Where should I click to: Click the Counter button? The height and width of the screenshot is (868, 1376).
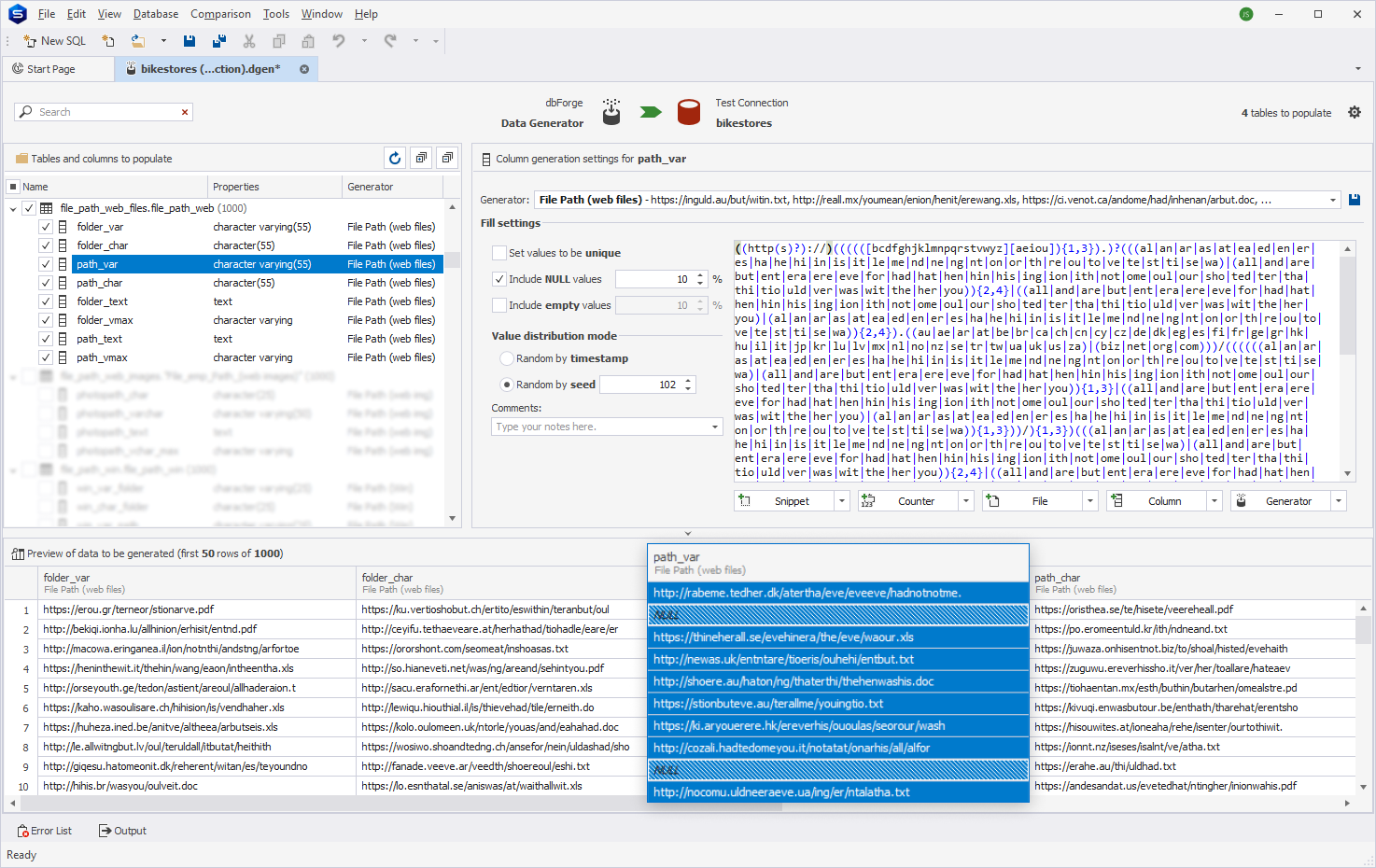point(908,501)
